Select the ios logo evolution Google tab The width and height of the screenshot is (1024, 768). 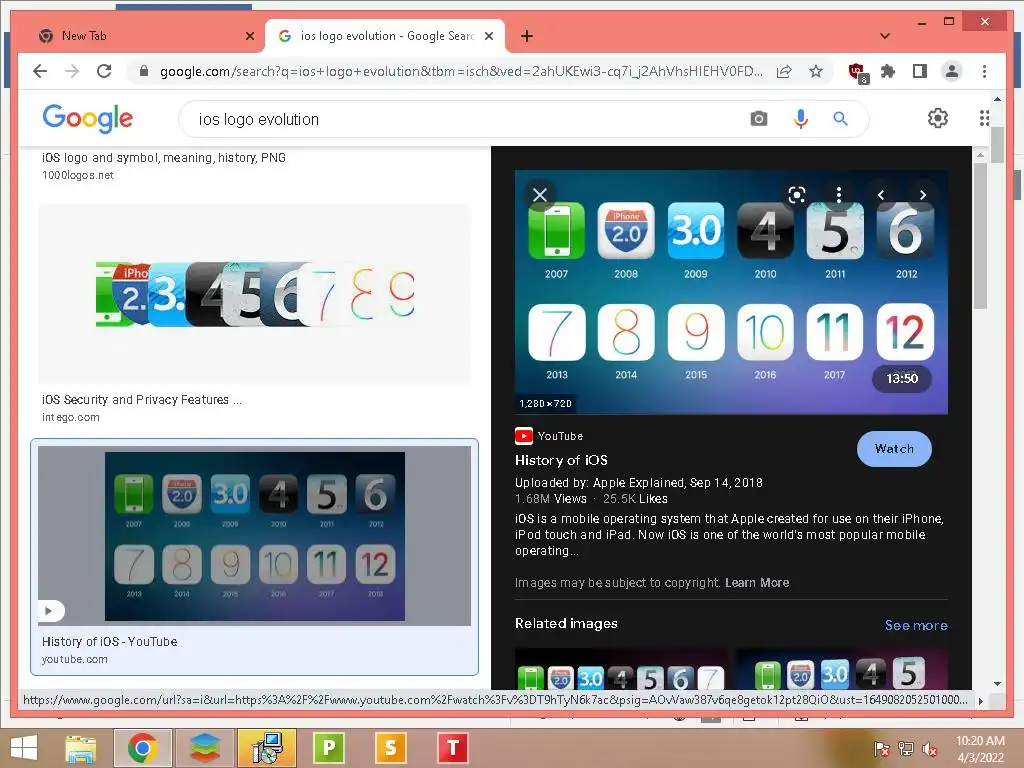(385, 36)
